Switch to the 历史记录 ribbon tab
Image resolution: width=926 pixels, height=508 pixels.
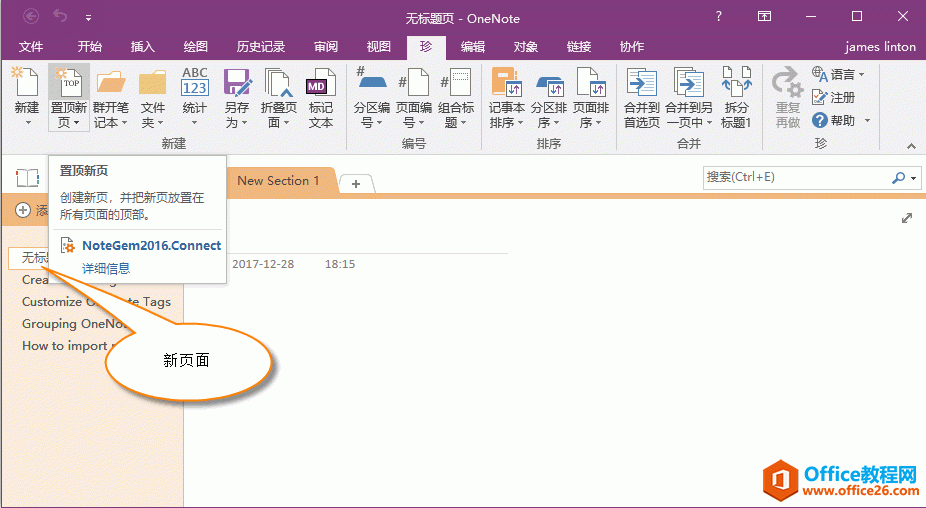pos(261,47)
